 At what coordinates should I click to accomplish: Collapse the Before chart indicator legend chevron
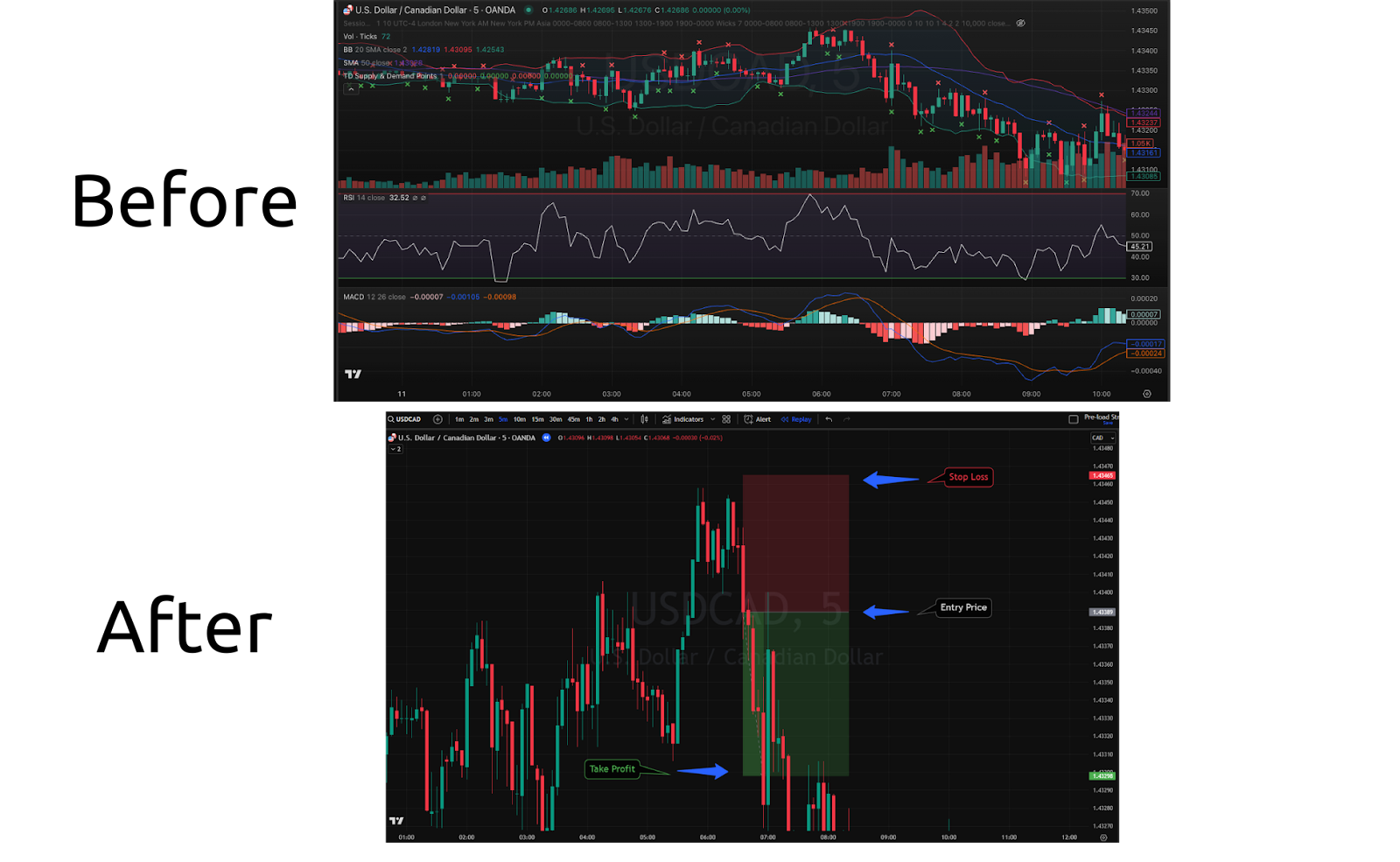coord(350,88)
